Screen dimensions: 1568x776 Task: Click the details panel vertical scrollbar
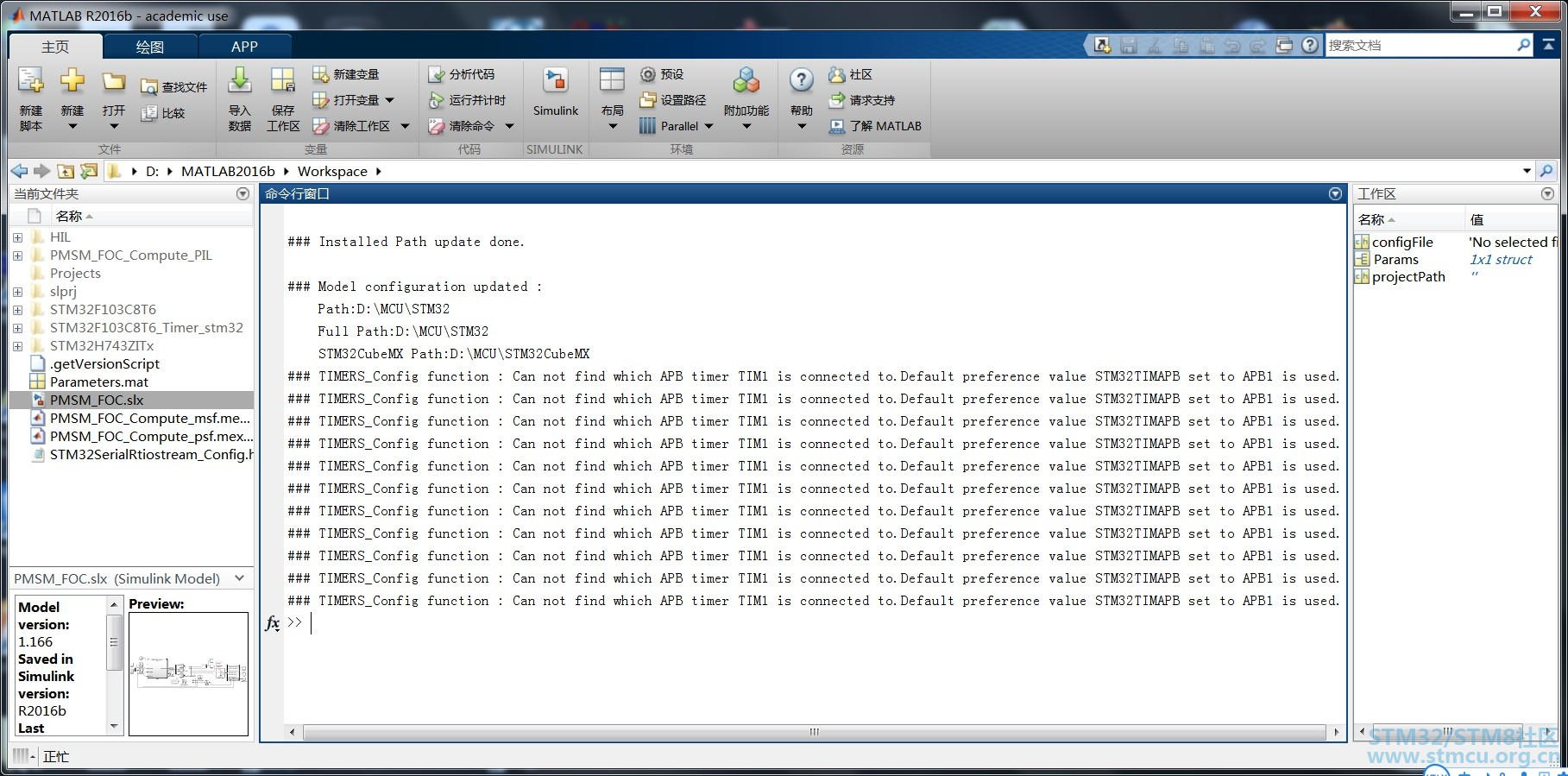[114, 643]
